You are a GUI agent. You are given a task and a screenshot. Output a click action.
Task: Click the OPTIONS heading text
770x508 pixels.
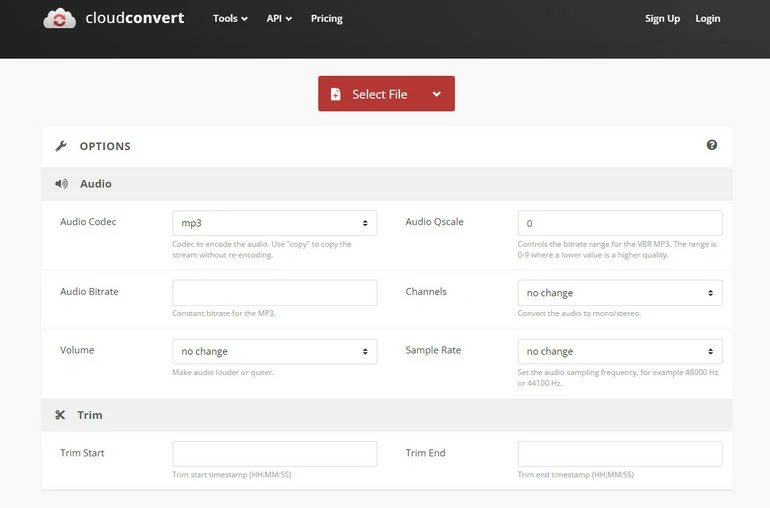click(105, 146)
